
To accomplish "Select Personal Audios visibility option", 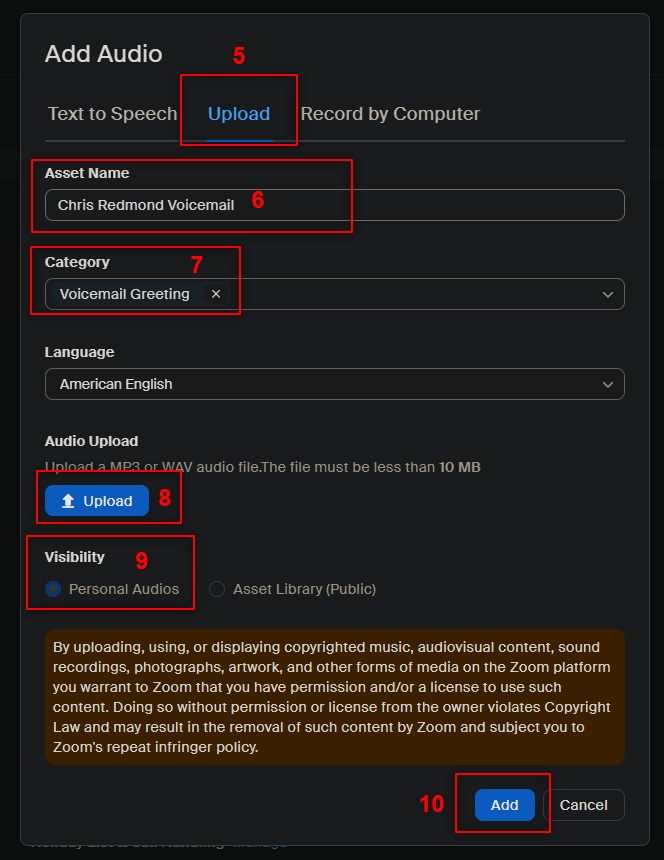I will coord(53,589).
